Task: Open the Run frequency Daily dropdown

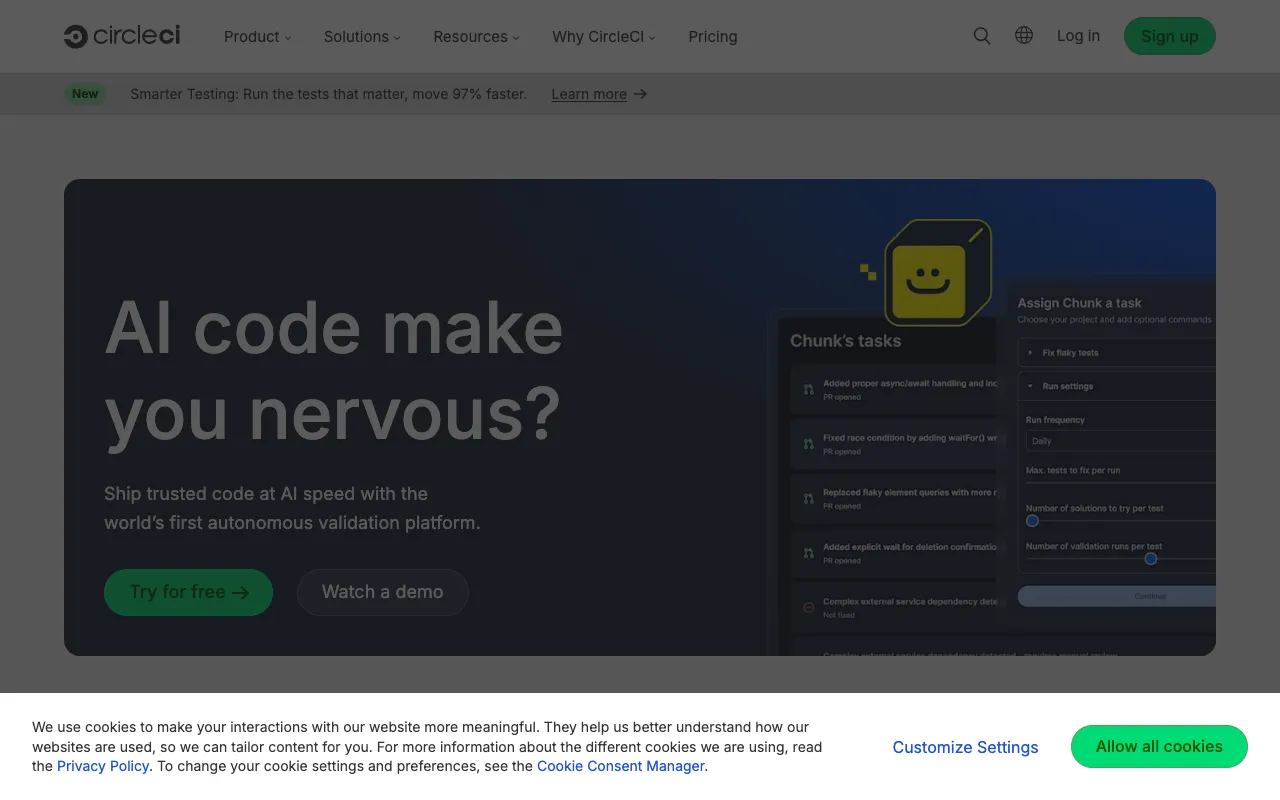Action: click(1115, 440)
